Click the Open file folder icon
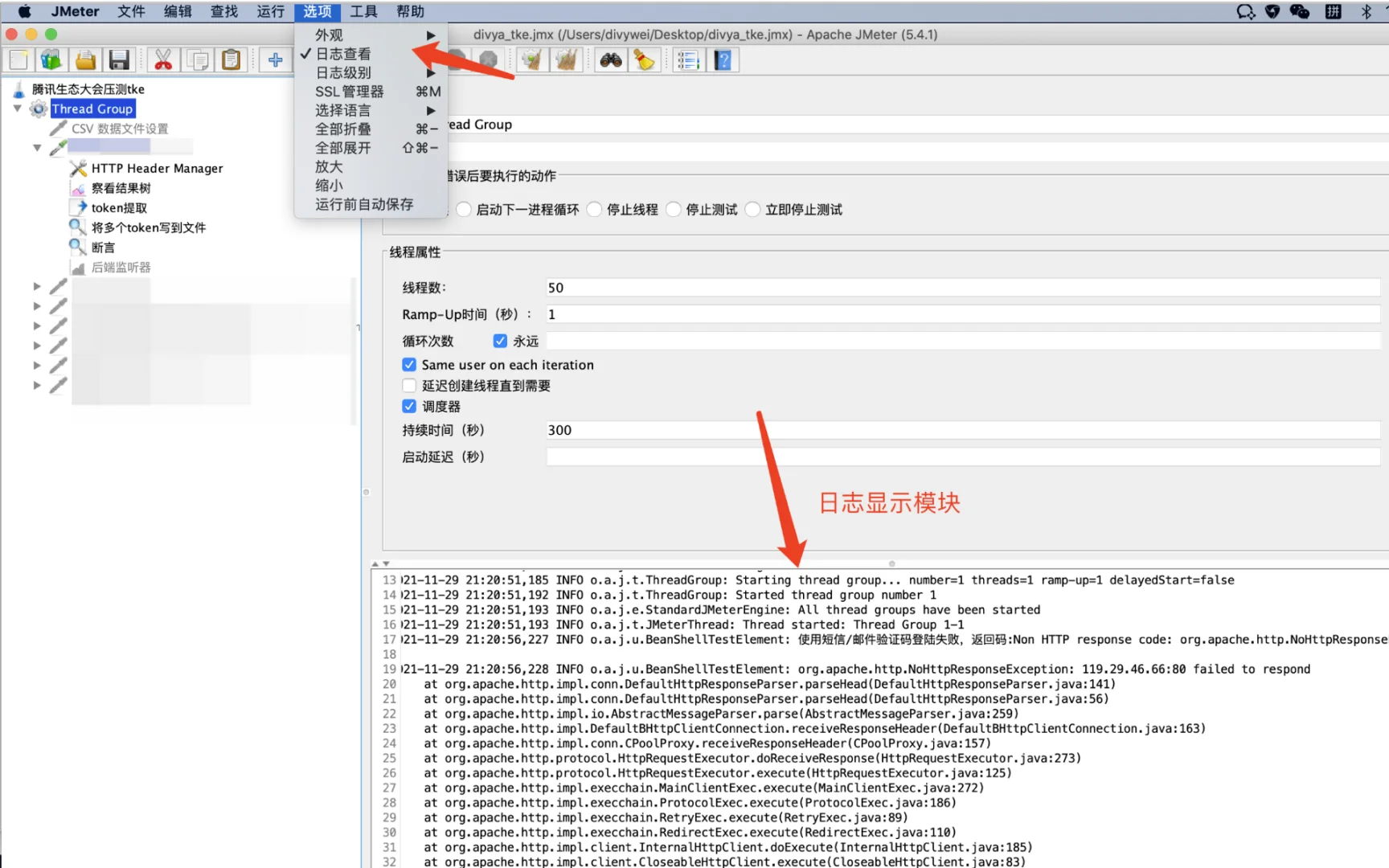The image size is (1389, 868). coord(86,60)
